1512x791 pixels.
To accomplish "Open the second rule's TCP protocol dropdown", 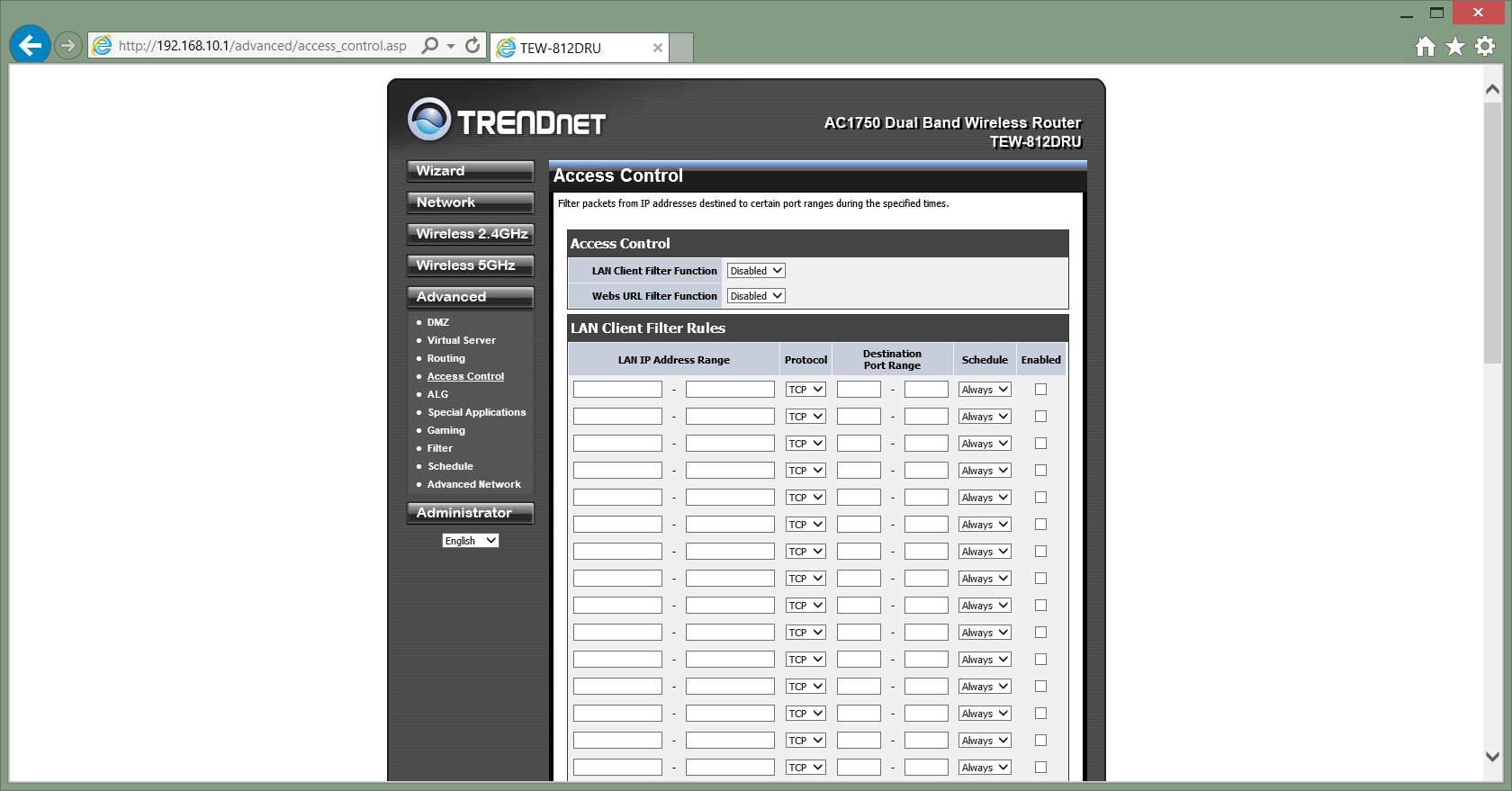I will 805,417.
